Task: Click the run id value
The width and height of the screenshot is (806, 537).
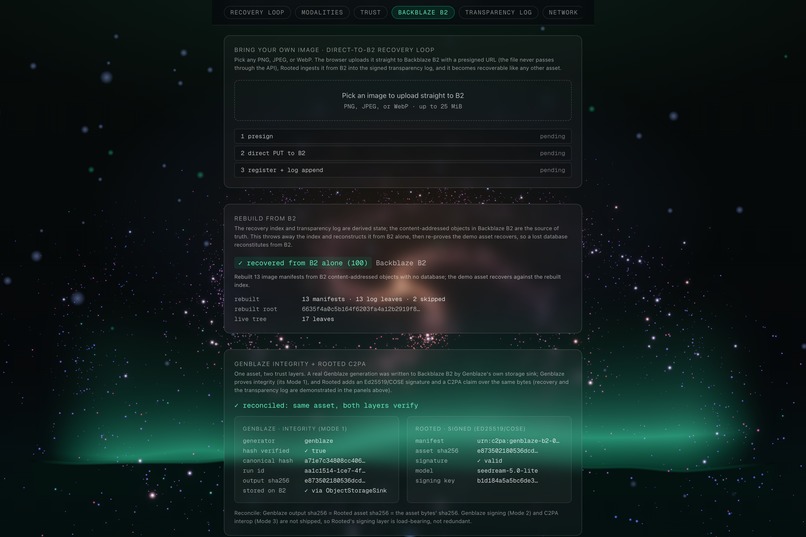Action: coord(335,471)
